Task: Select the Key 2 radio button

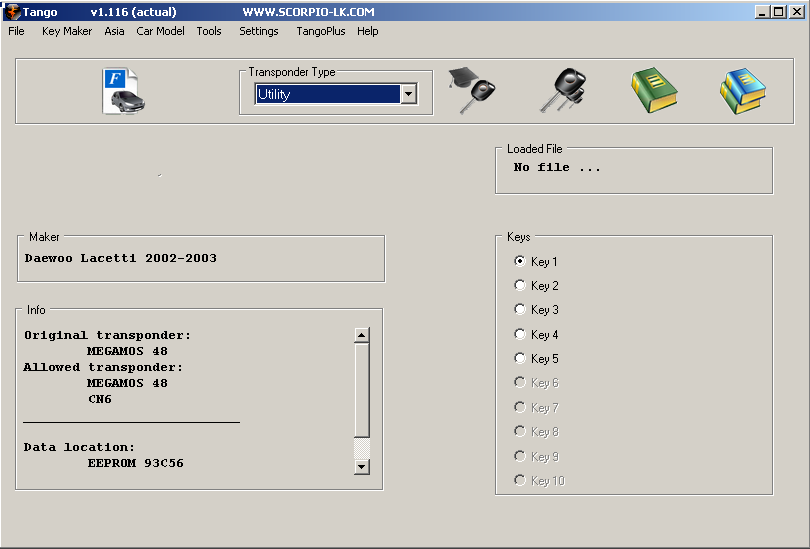Action: tap(520, 285)
